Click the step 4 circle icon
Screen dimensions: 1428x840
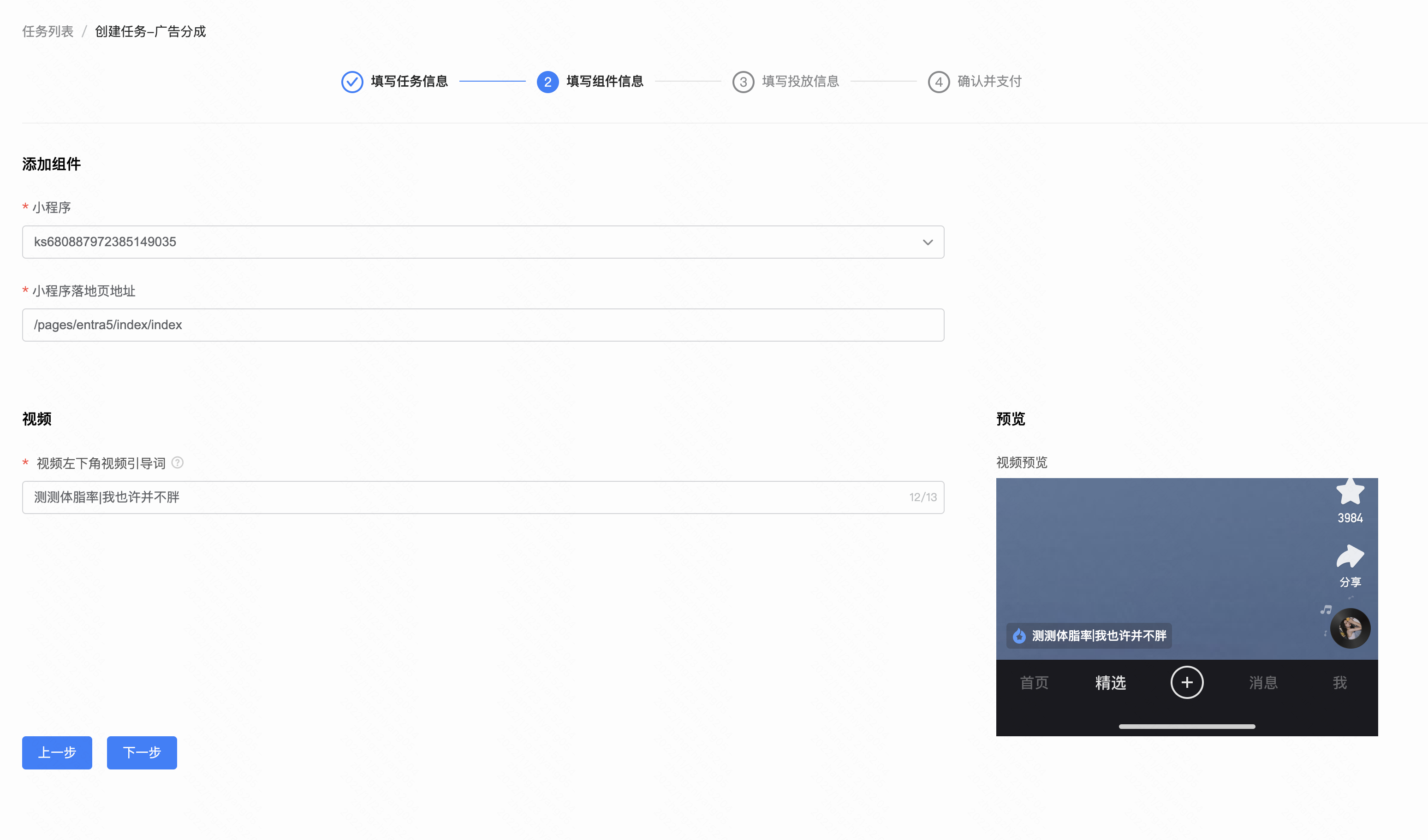point(939,82)
